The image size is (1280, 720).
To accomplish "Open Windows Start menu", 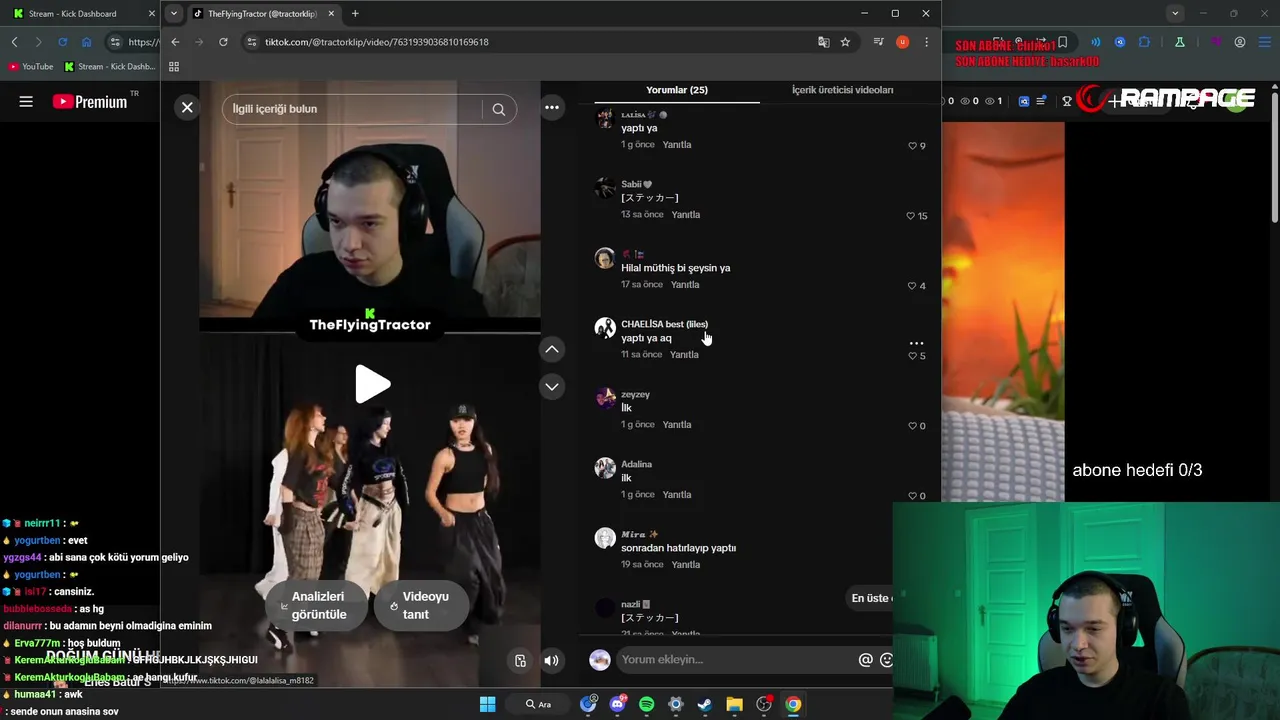I will (x=487, y=704).
